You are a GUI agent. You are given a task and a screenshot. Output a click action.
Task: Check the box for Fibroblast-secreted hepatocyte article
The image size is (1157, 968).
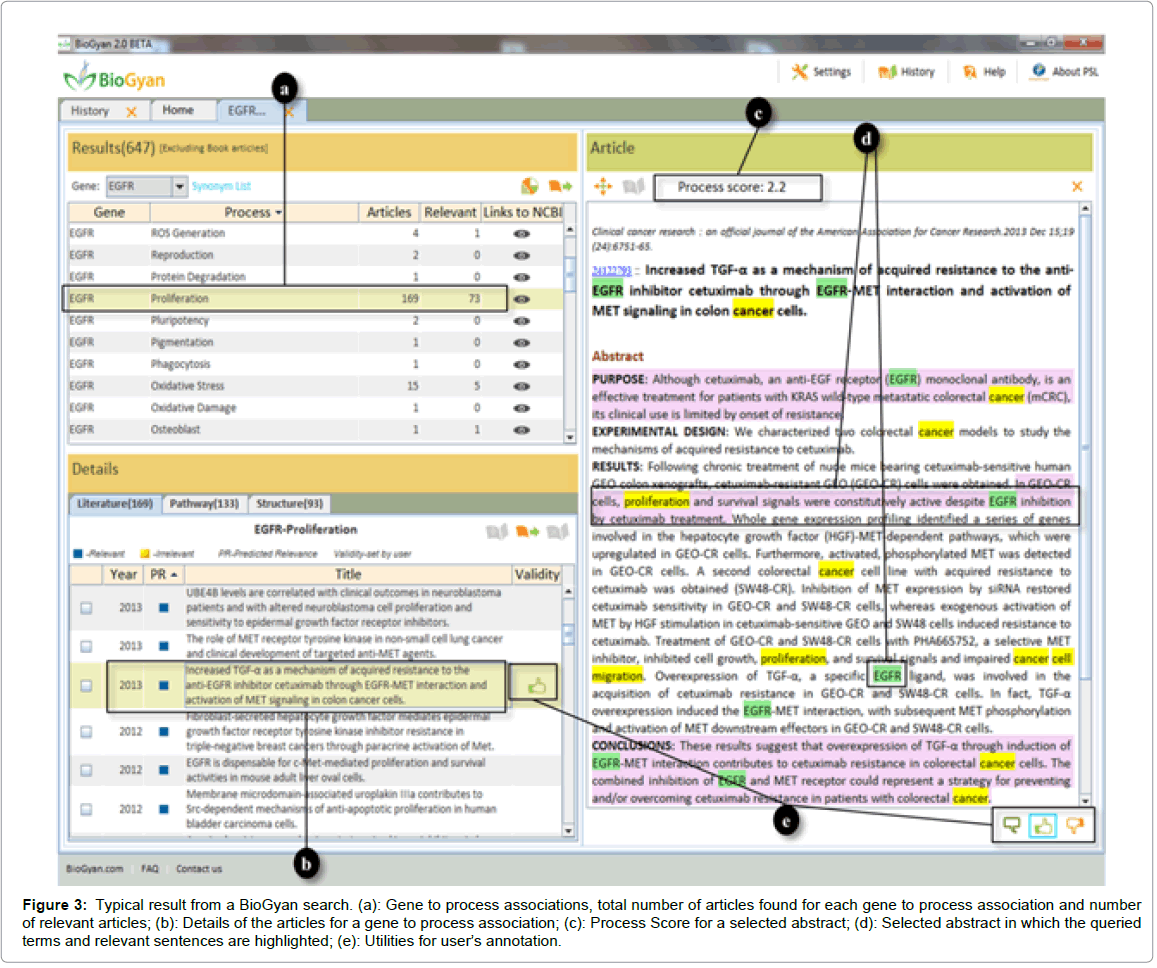tap(86, 733)
